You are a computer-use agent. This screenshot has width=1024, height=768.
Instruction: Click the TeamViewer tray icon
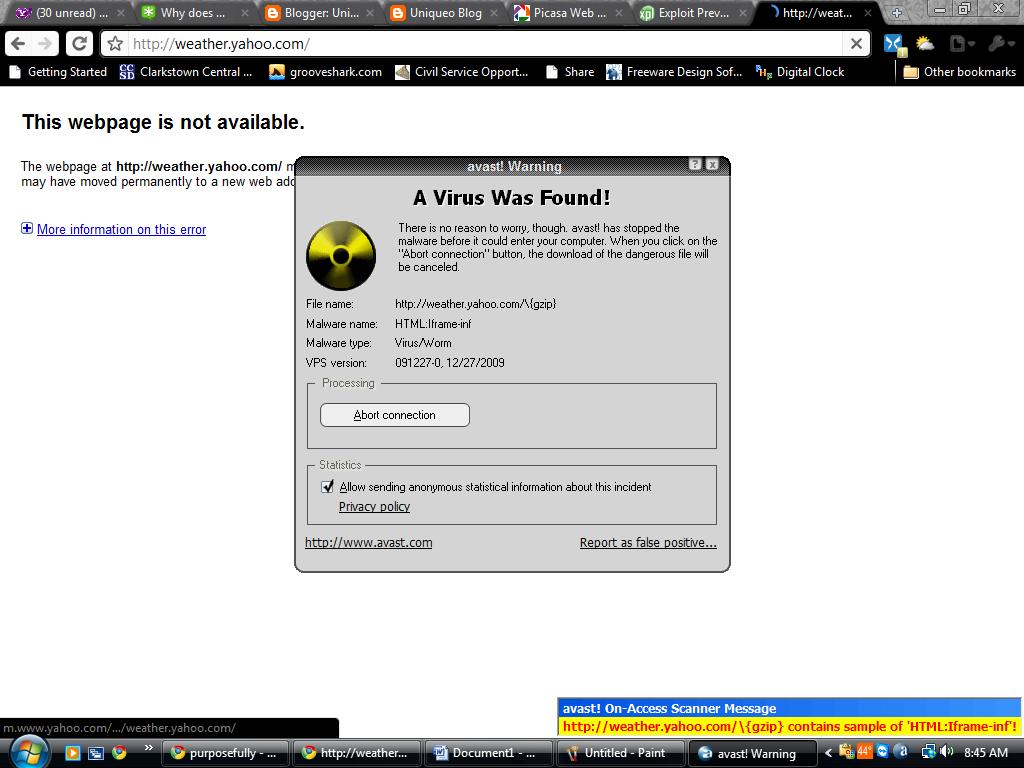(x=883, y=752)
